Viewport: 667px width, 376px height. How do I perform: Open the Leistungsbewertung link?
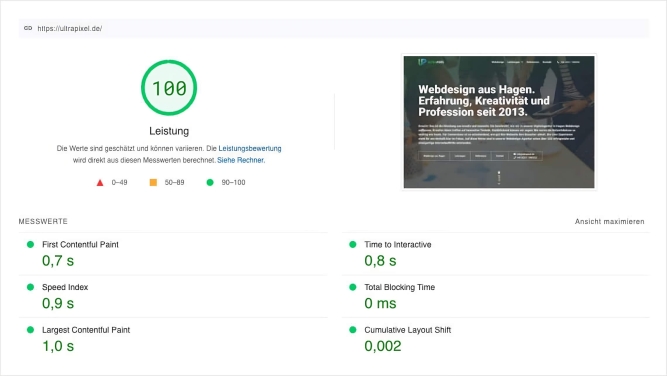click(250, 148)
